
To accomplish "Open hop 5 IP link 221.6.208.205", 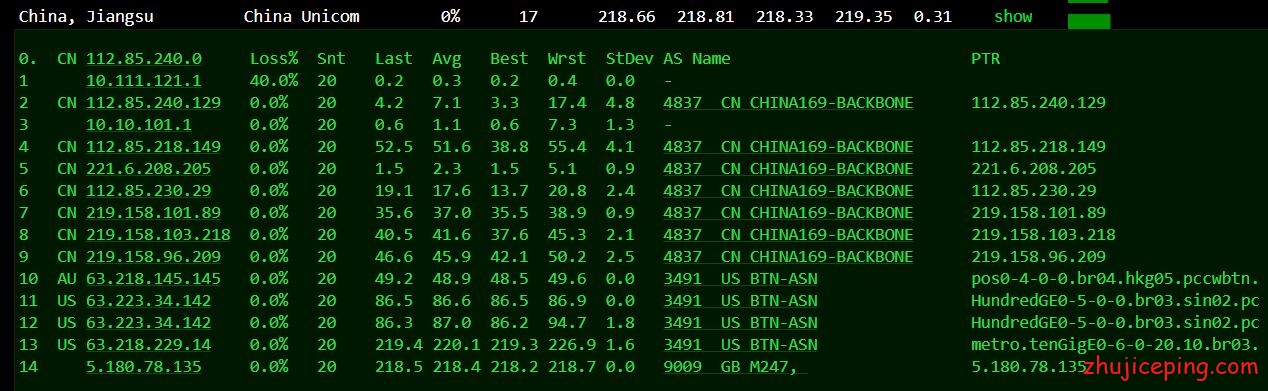I will 148,168.
